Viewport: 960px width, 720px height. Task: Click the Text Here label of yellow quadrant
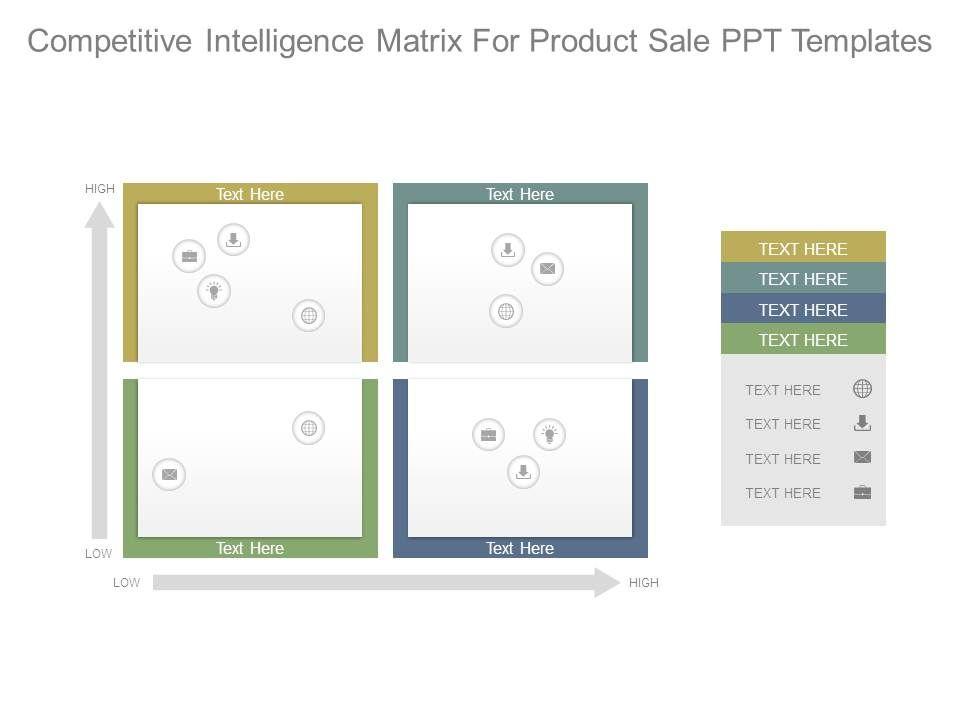tap(250, 194)
